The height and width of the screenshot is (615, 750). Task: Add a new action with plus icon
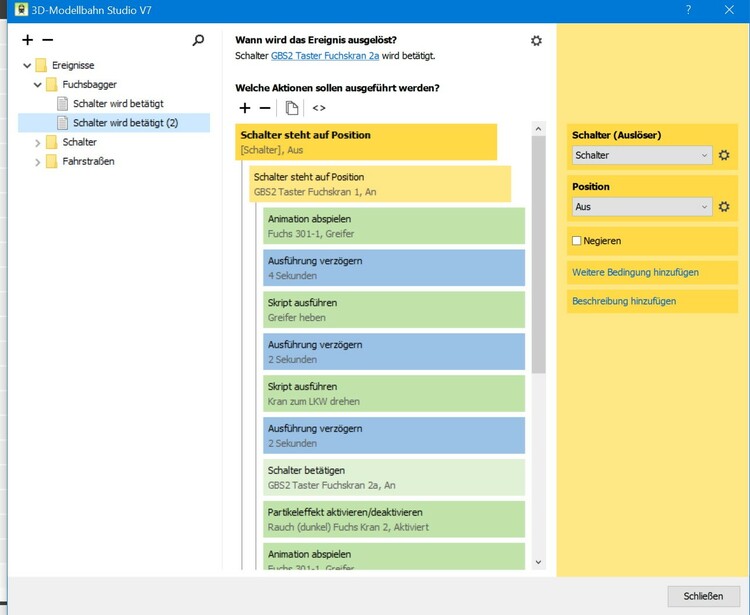pos(245,108)
